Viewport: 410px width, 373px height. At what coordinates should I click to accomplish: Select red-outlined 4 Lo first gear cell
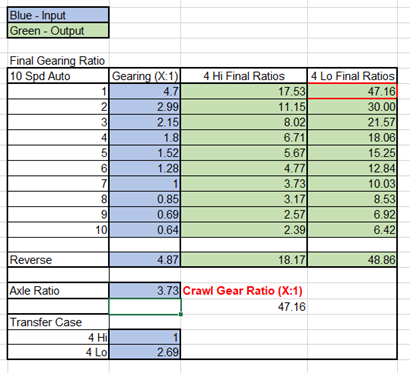(352, 91)
